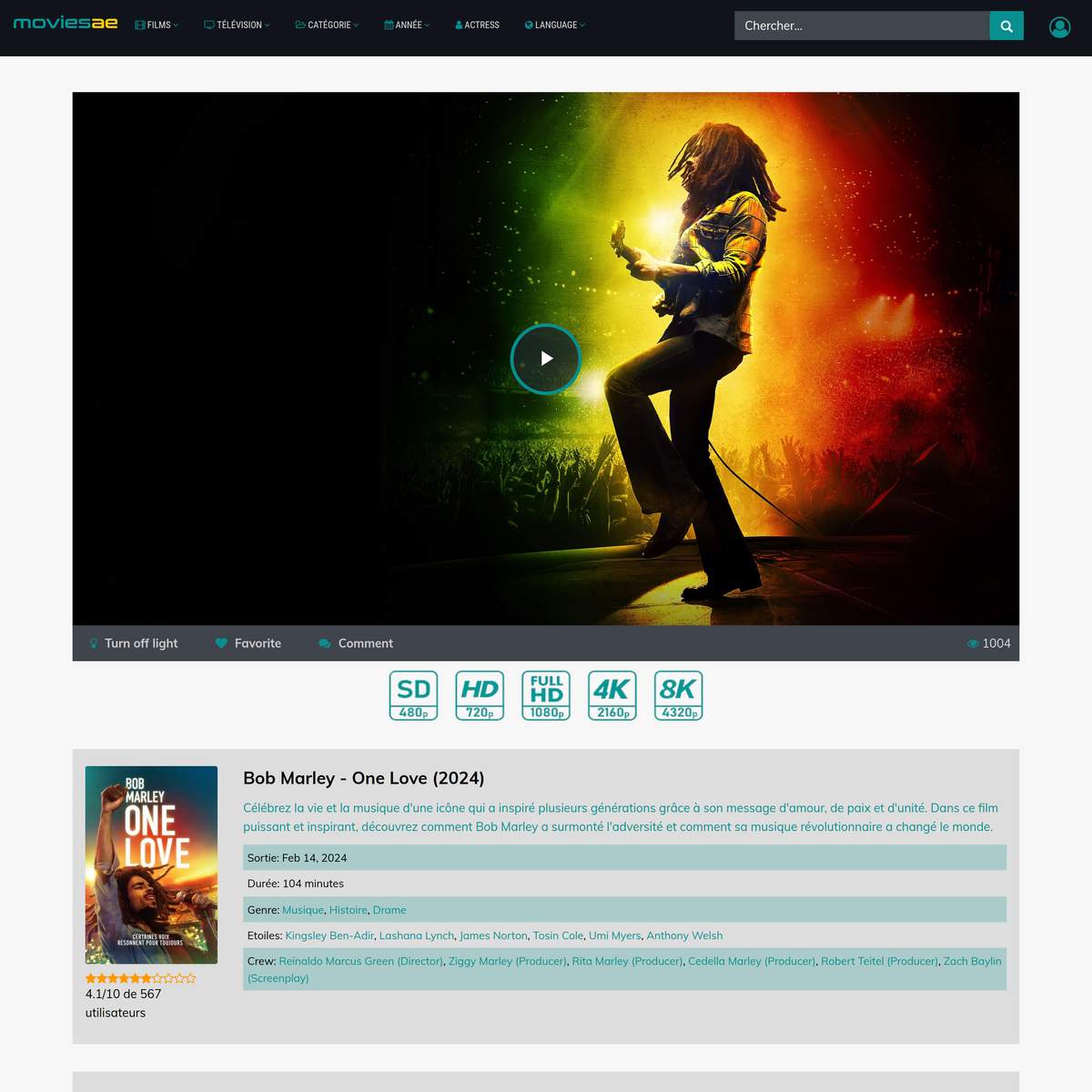Image resolution: width=1092 pixels, height=1092 pixels.
Task: Open Tosin Cole actor page
Action: [x=558, y=935]
